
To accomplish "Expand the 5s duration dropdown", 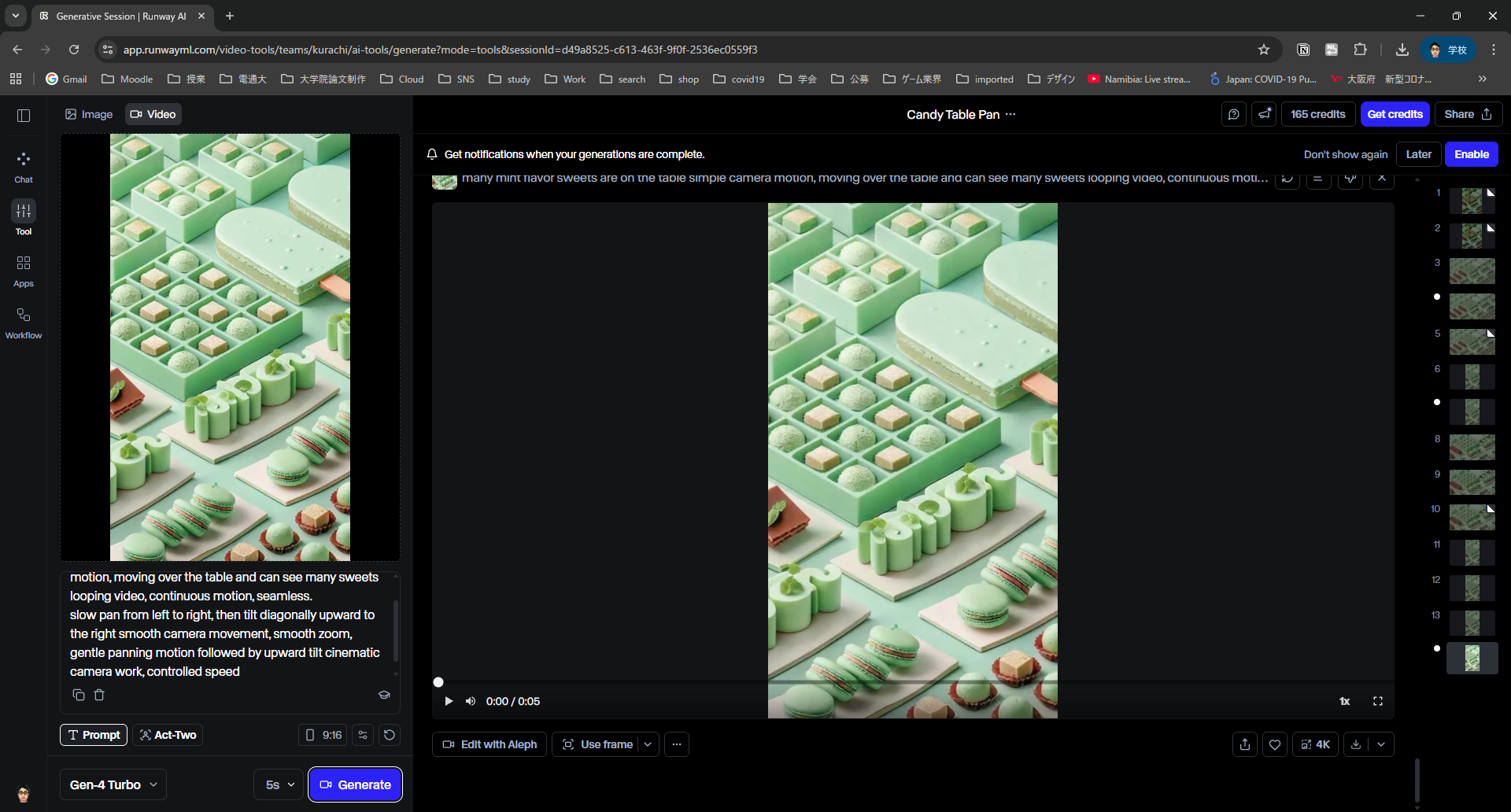I will tap(279, 784).
